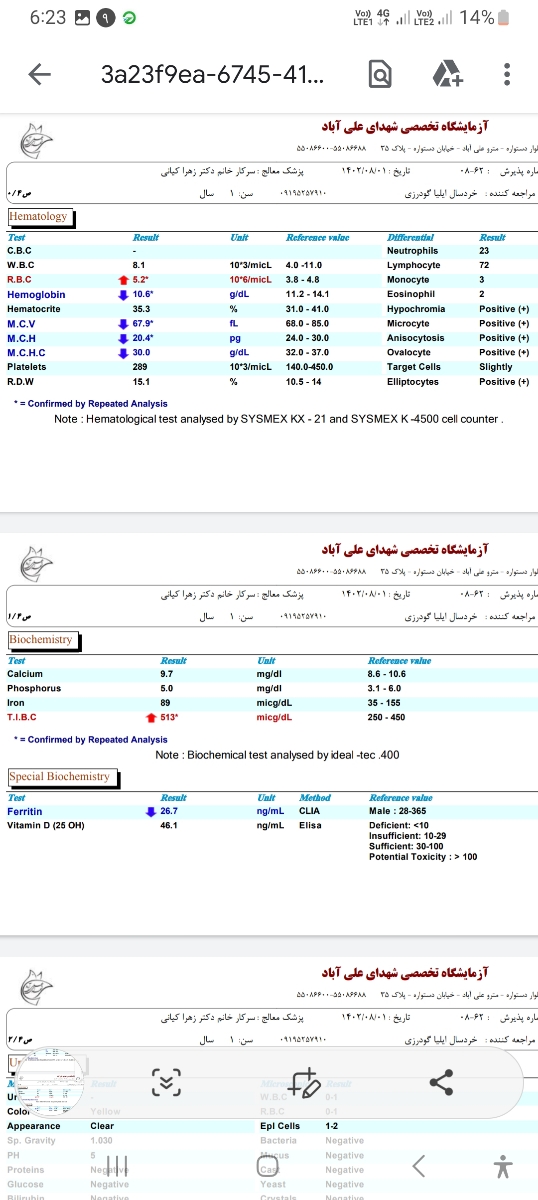Tap the Ferritin row label
This screenshot has height=1200, width=538.
point(24,811)
